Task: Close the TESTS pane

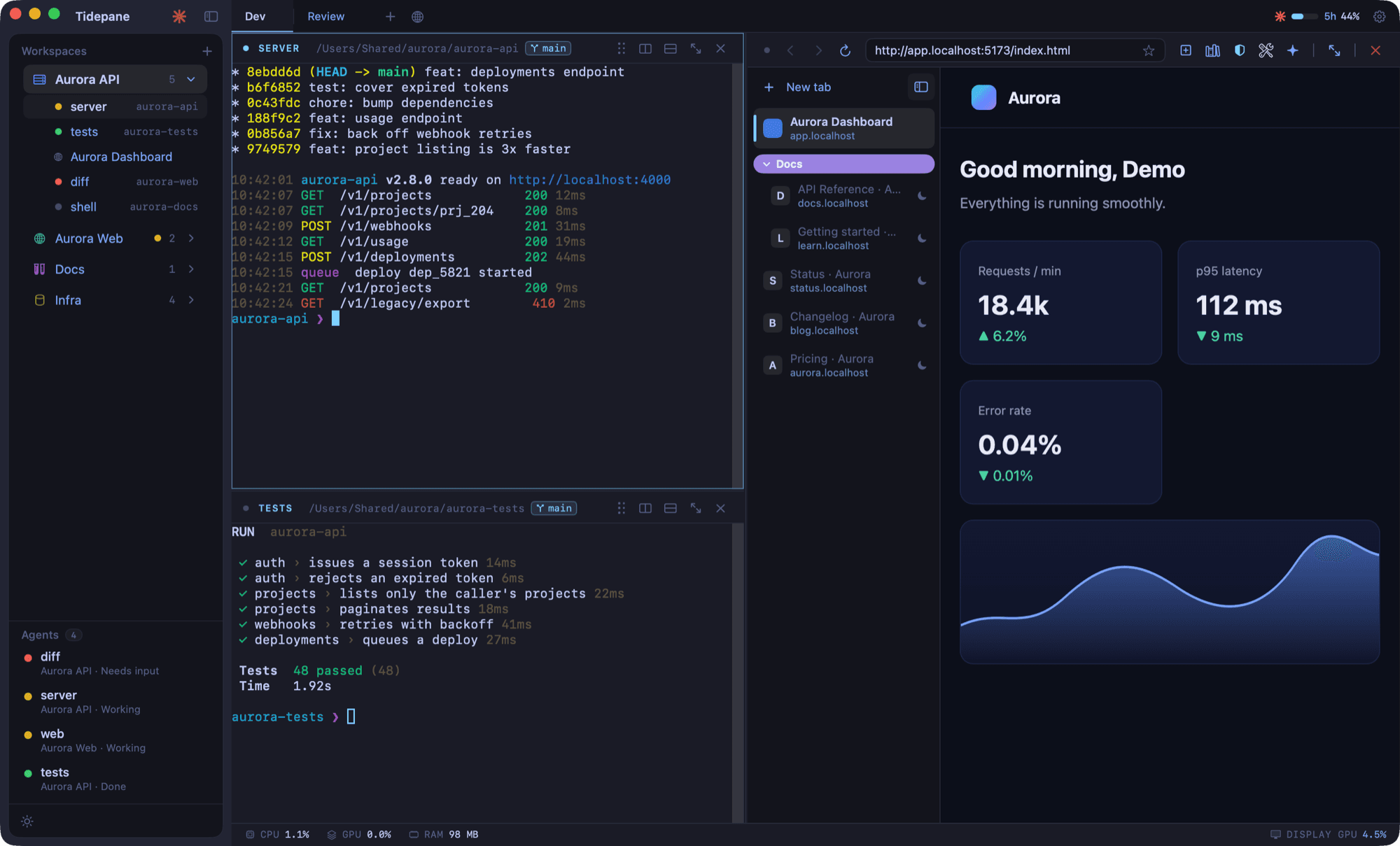Action: pos(720,508)
